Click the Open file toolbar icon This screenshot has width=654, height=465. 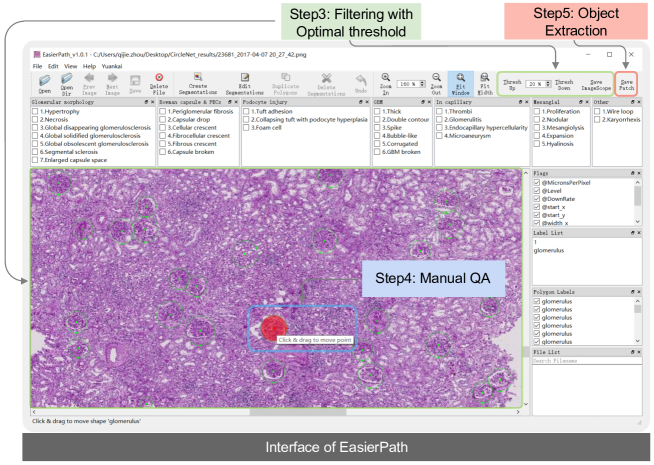(45, 83)
